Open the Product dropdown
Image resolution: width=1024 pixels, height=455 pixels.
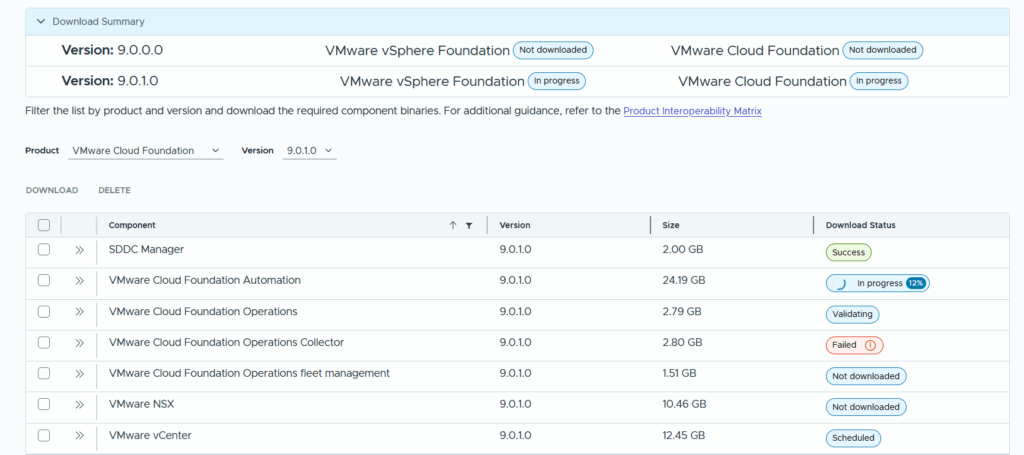click(146, 150)
